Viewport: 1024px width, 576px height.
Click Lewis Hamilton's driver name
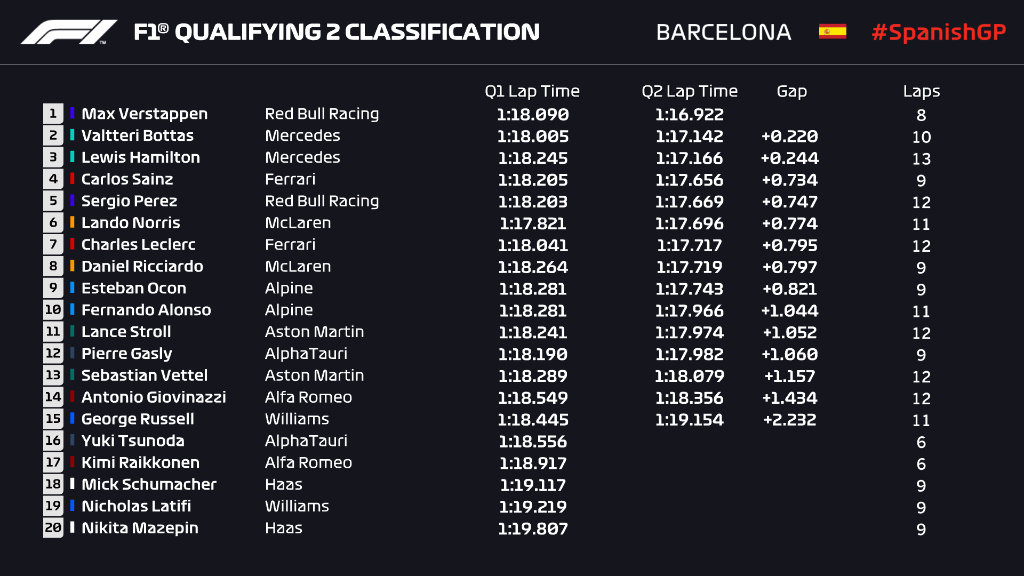click(140, 158)
